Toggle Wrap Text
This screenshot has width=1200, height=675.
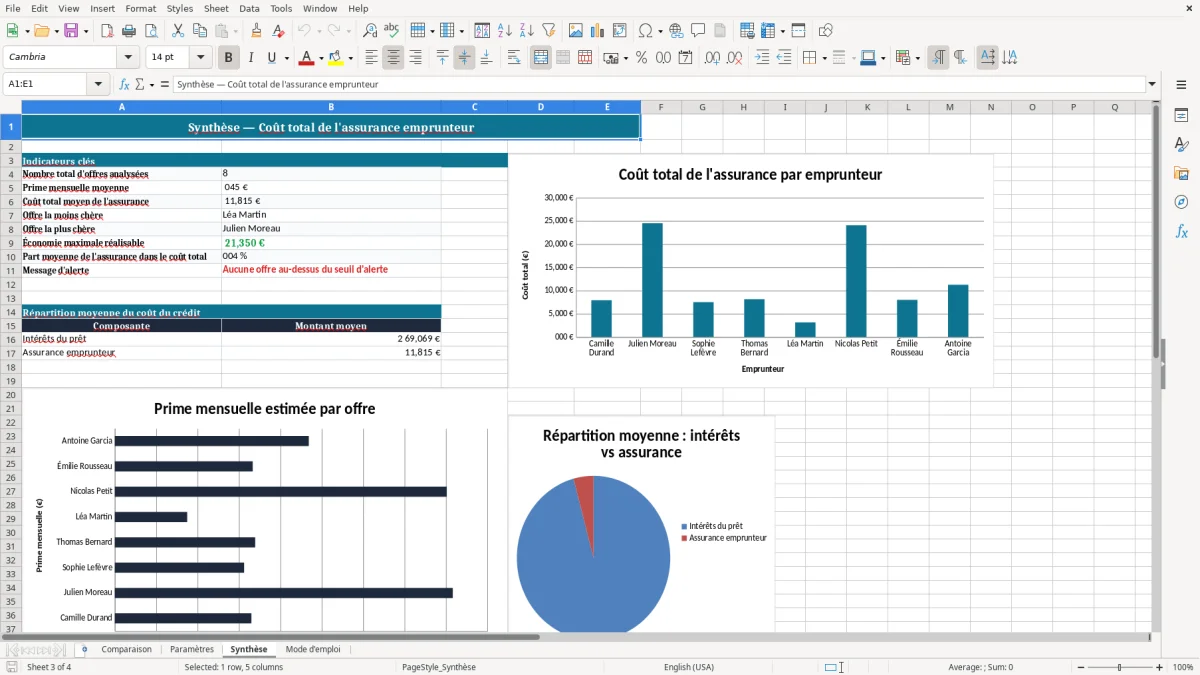pyautogui.click(x=514, y=58)
